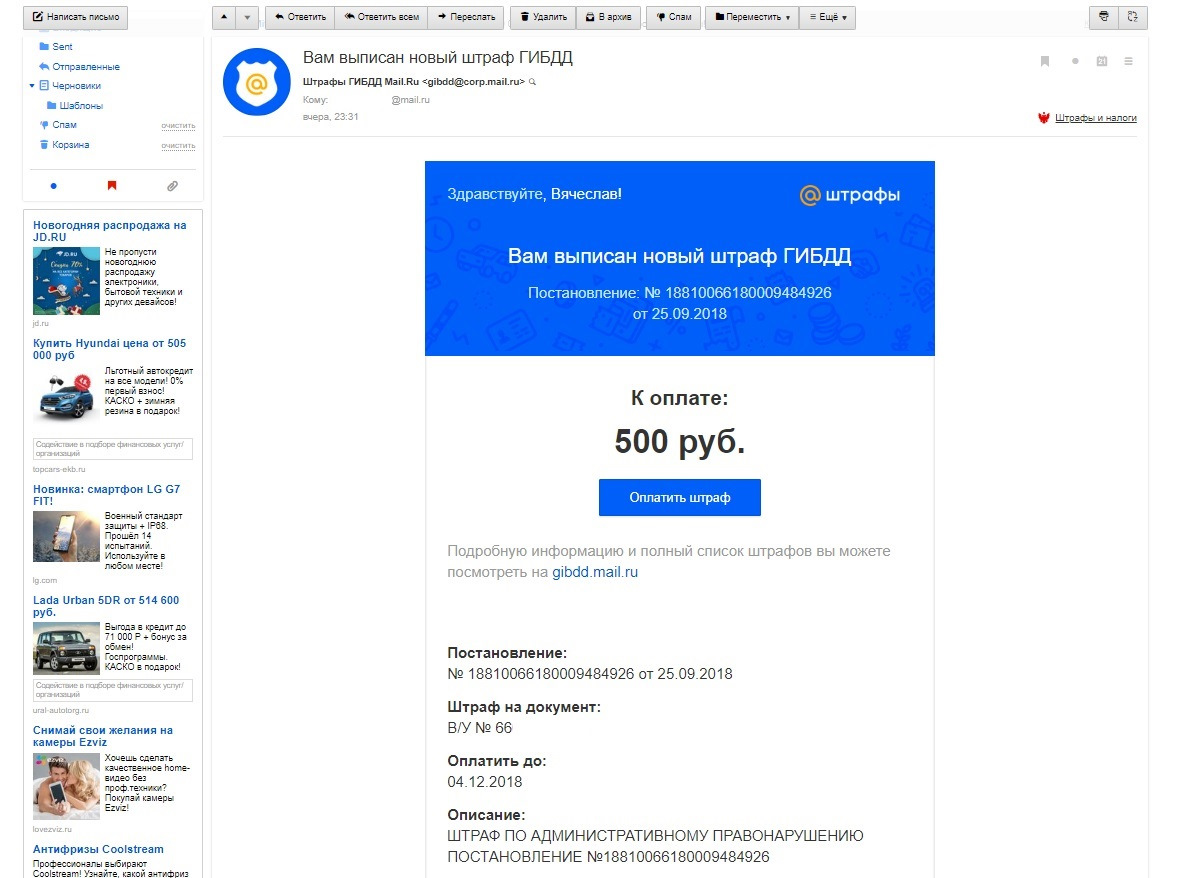This screenshot has height=878, width=1198.
Task: Open the Отправленные folder
Action: click(x=86, y=66)
